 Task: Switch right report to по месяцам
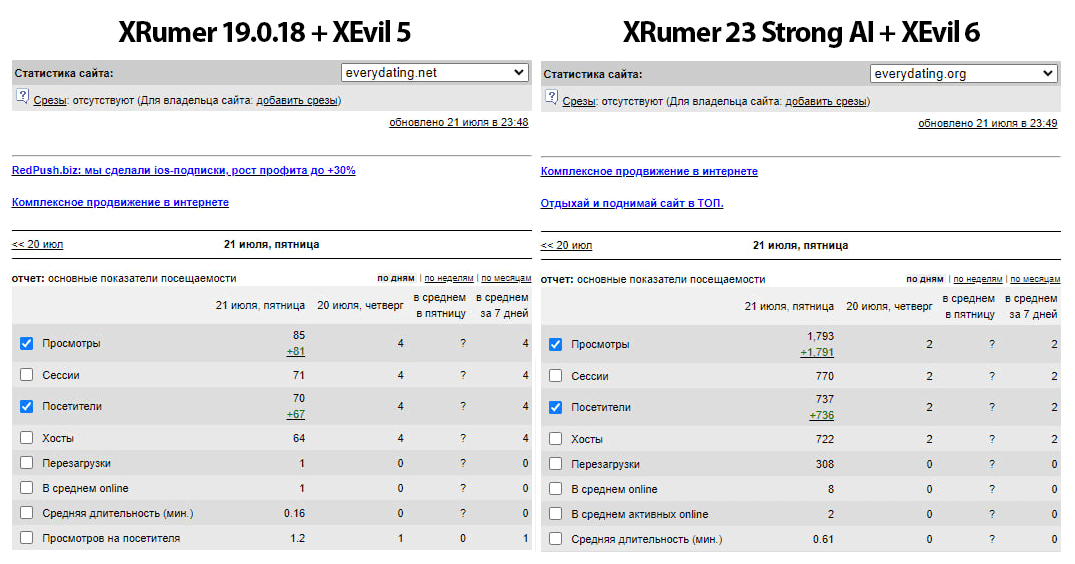click(x=1035, y=279)
